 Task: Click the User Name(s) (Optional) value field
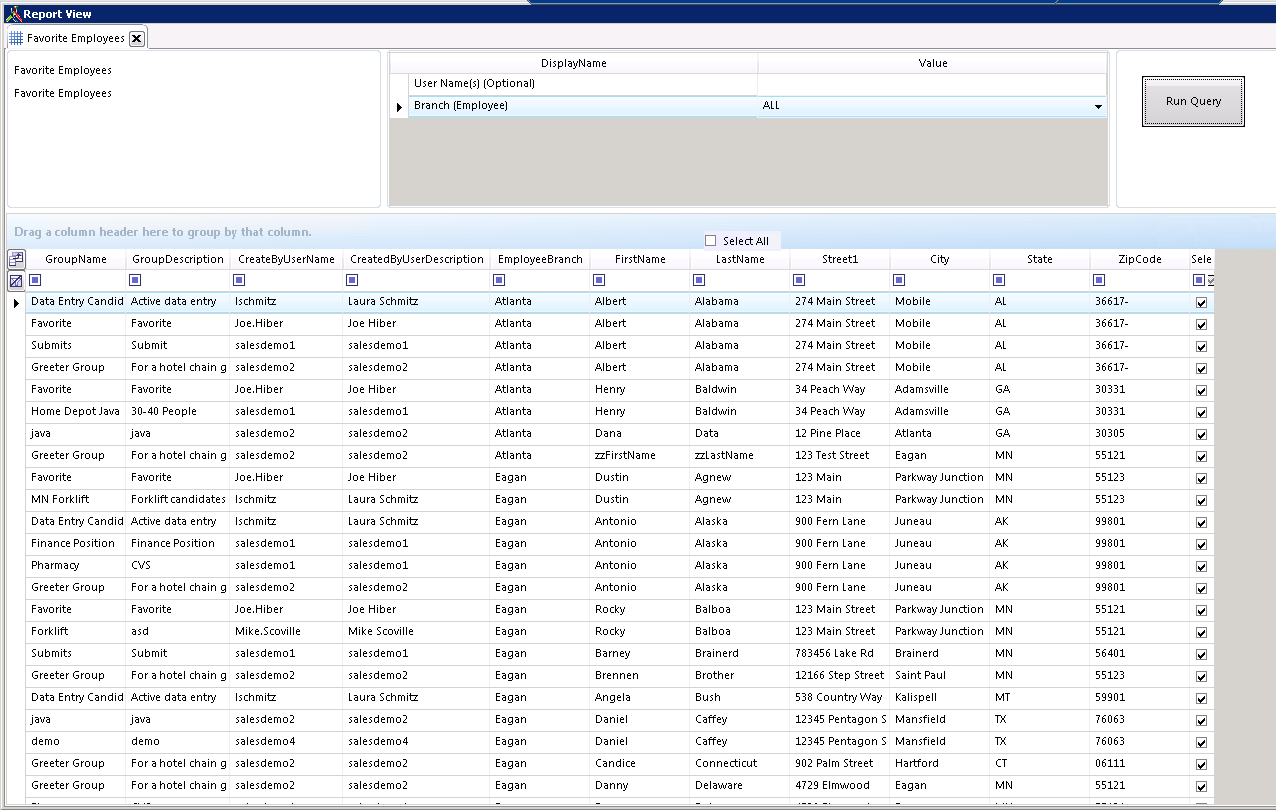(932, 84)
